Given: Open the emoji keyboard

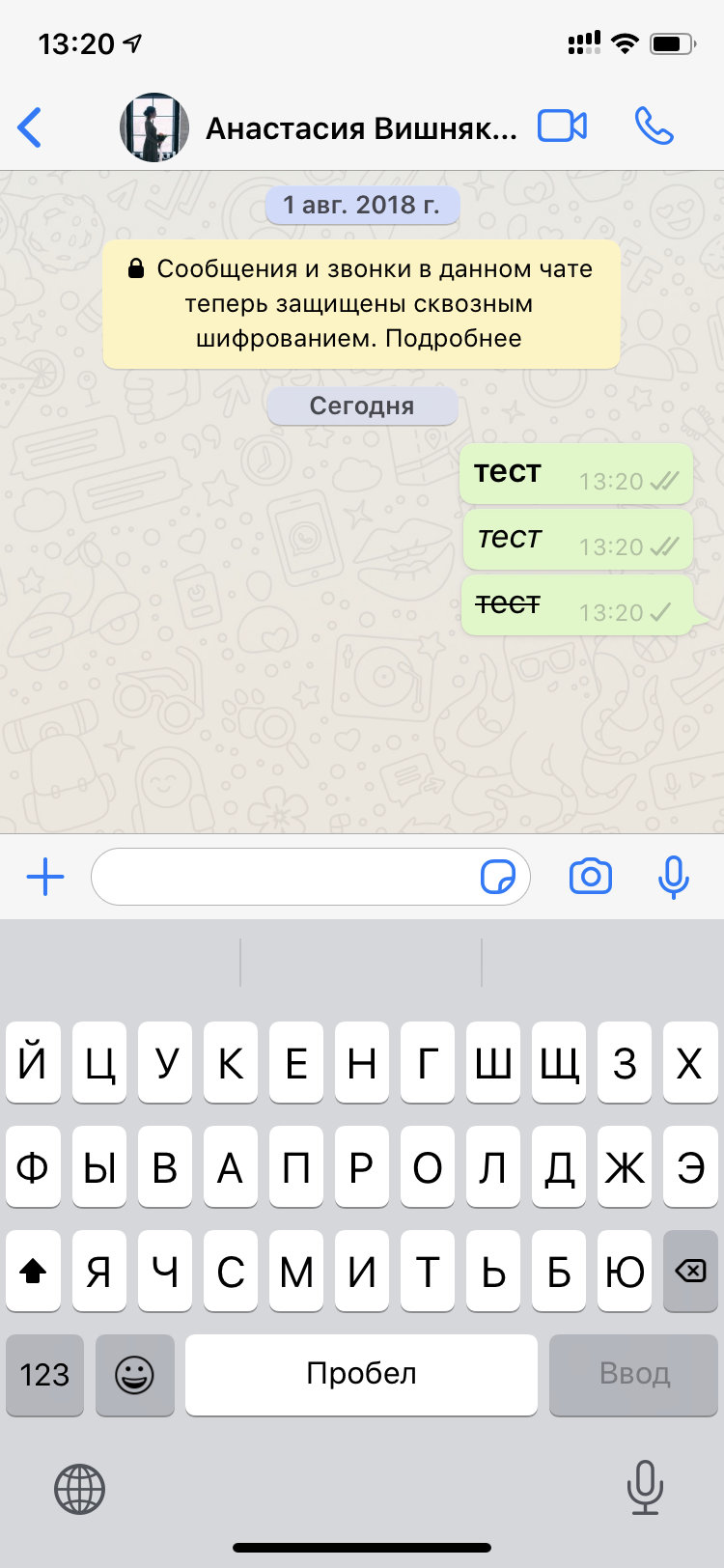Looking at the screenshot, I should (135, 1375).
